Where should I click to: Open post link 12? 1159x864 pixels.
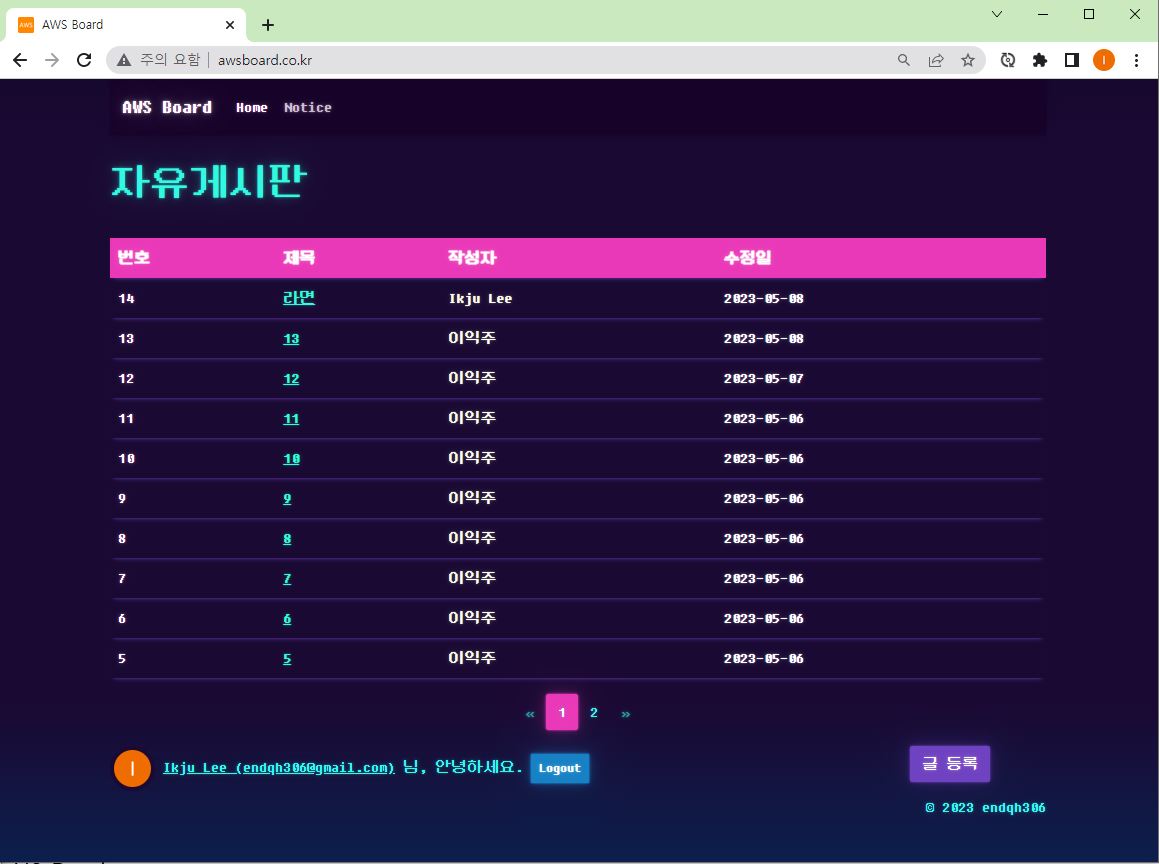coord(291,378)
